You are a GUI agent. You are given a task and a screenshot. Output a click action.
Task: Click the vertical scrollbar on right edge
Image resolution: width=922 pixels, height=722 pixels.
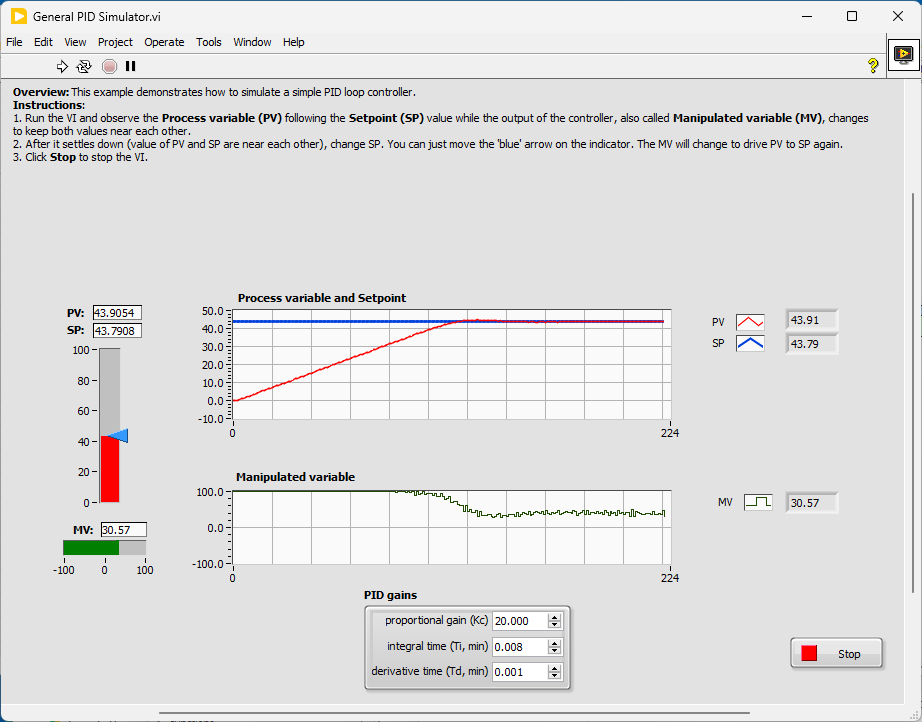(914, 390)
